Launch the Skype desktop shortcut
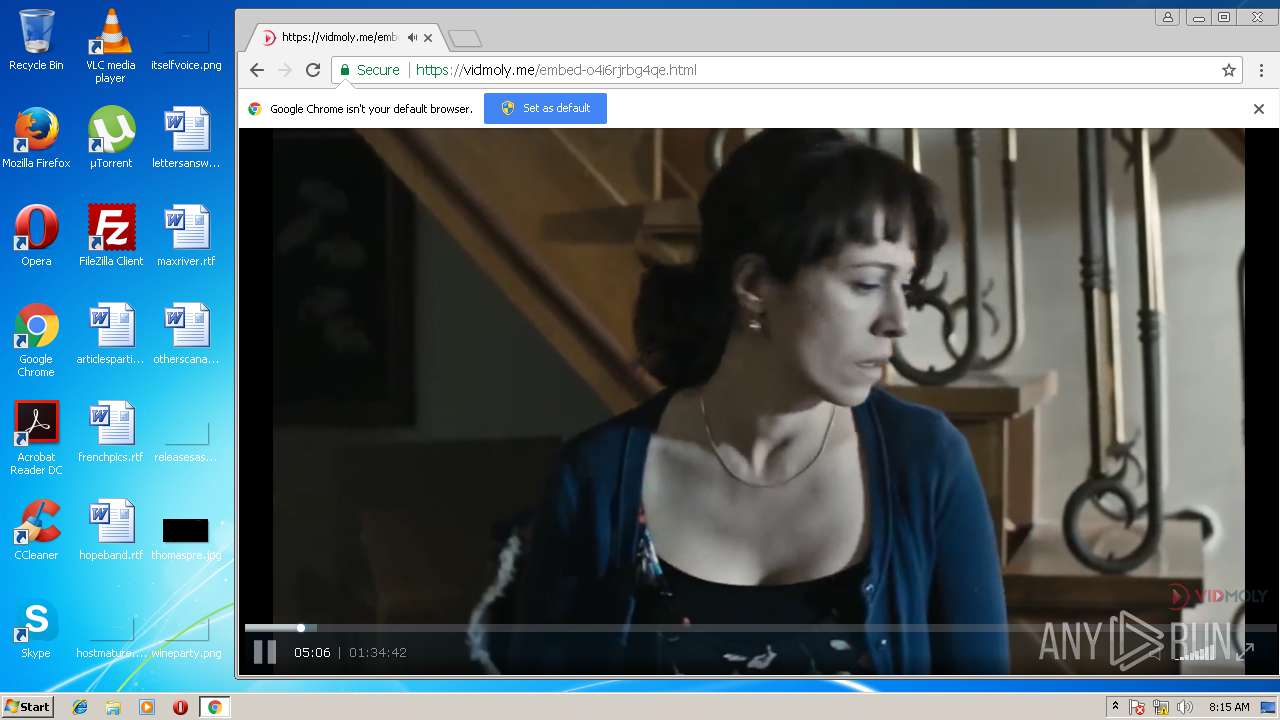Screen dimensions: 1280x720 36,628
